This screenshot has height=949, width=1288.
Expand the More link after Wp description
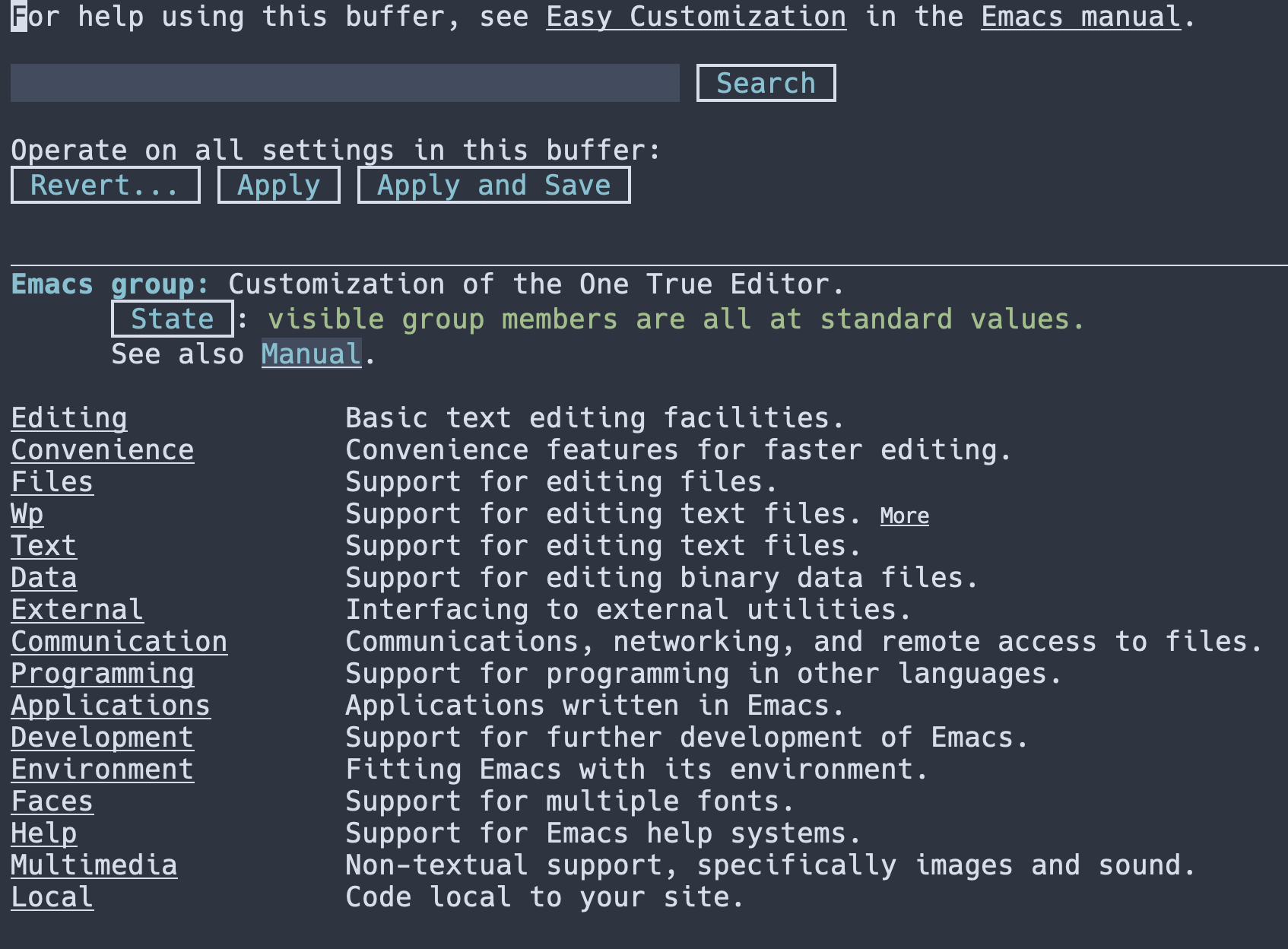pos(903,516)
